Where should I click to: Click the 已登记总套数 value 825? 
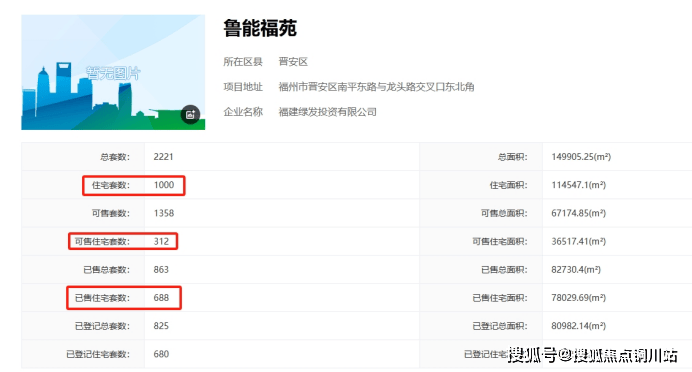point(161,326)
